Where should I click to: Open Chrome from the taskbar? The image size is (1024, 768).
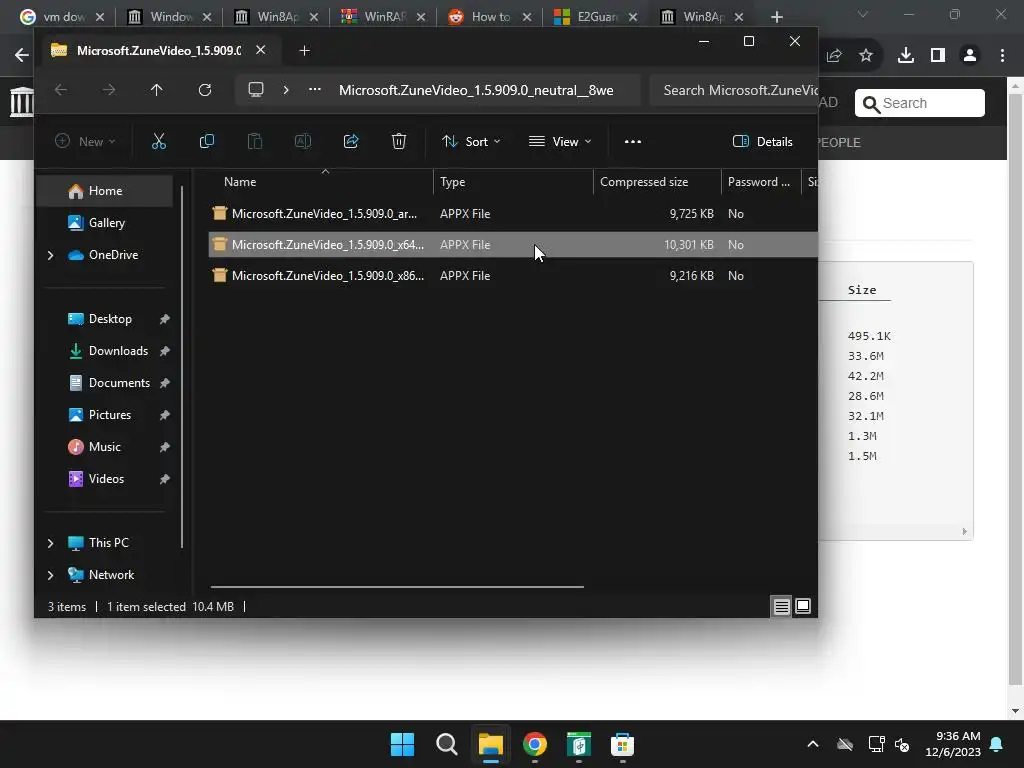(x=535, y=744)
